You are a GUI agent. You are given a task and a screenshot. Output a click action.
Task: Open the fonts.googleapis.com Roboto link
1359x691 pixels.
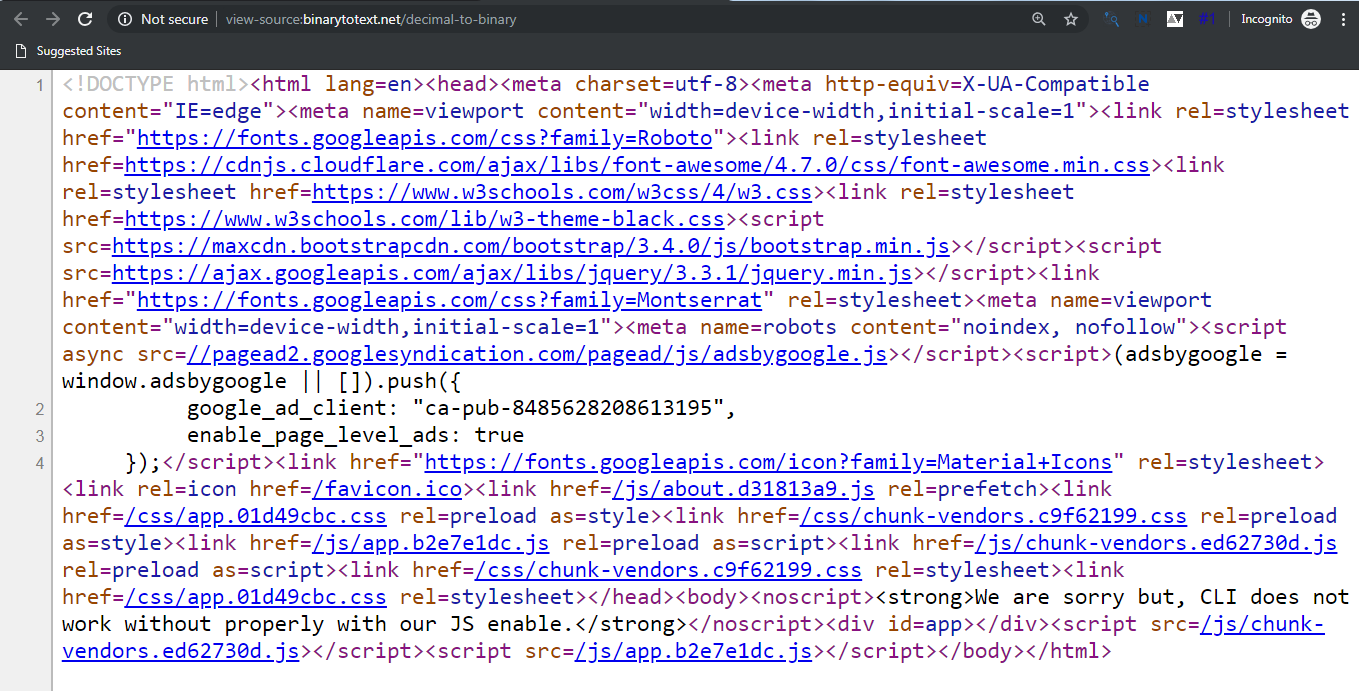(424, 138)
